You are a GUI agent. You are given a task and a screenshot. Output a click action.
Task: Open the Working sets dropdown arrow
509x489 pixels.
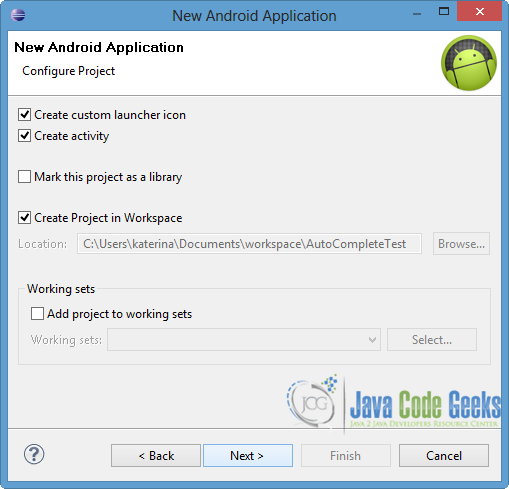pos(372,340)
